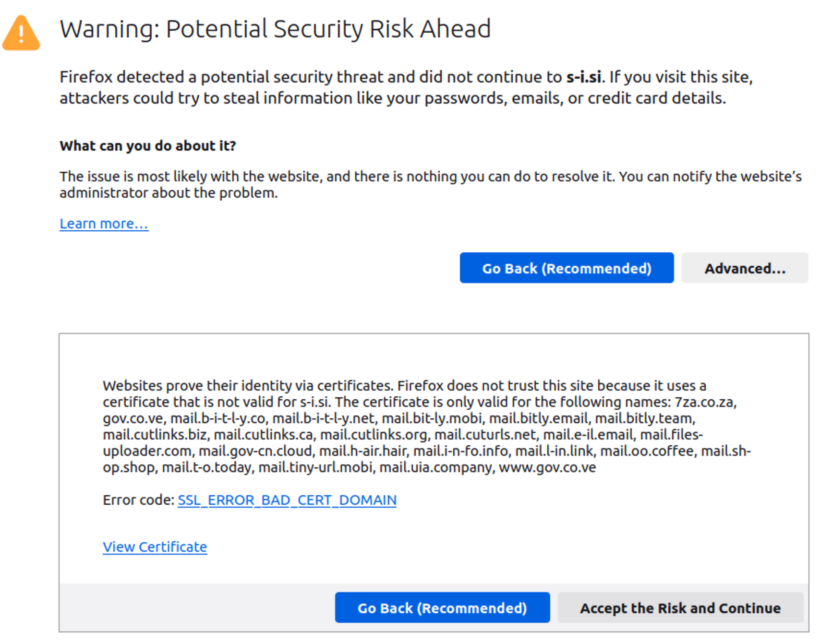Select the bold s-i.si site name text

point(583,75)
